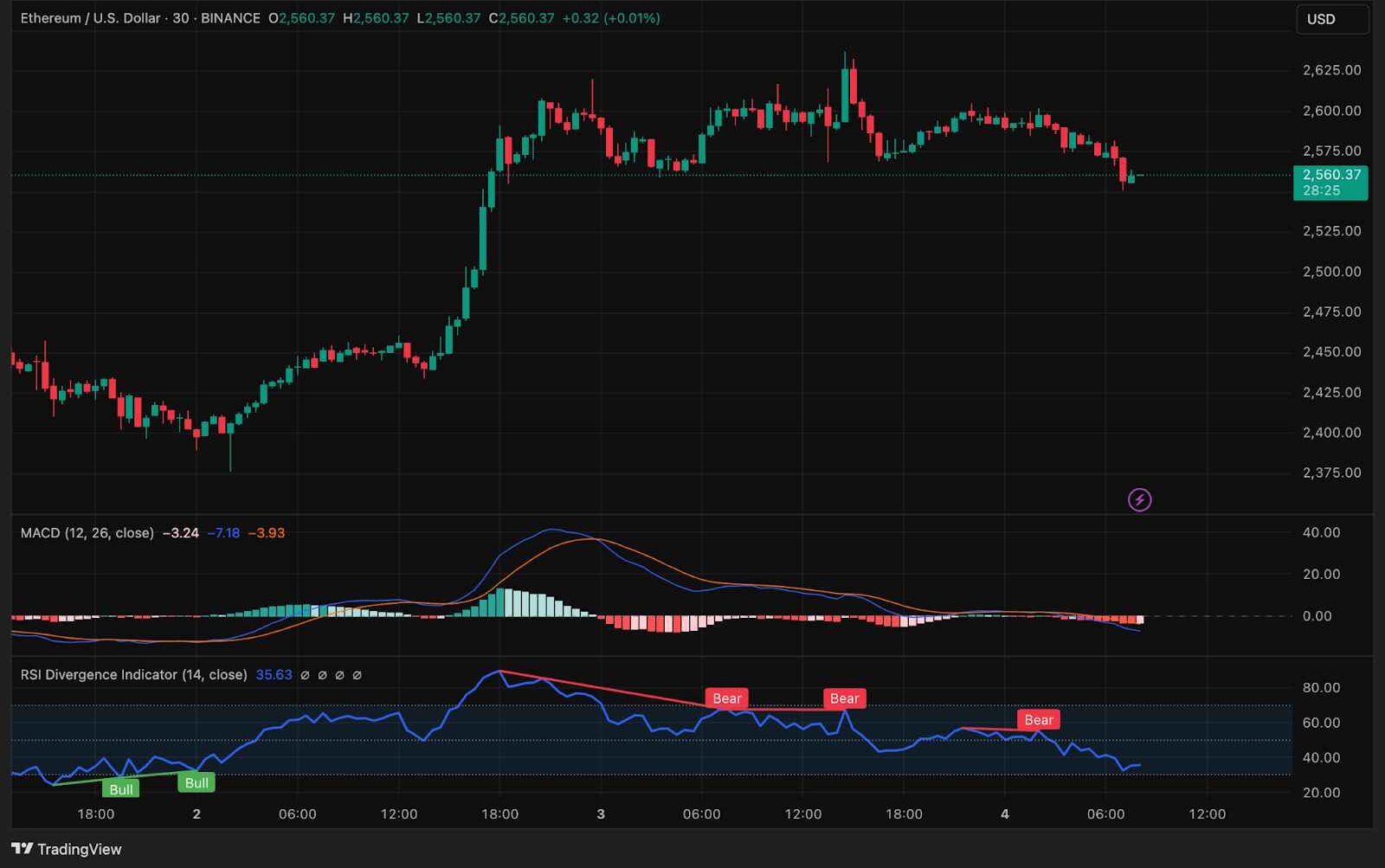Image resolution: width=1385 pixels, height=868 pixels.
Task: Click the date label 2 on the time axis
Action: (x=196, y=814)
